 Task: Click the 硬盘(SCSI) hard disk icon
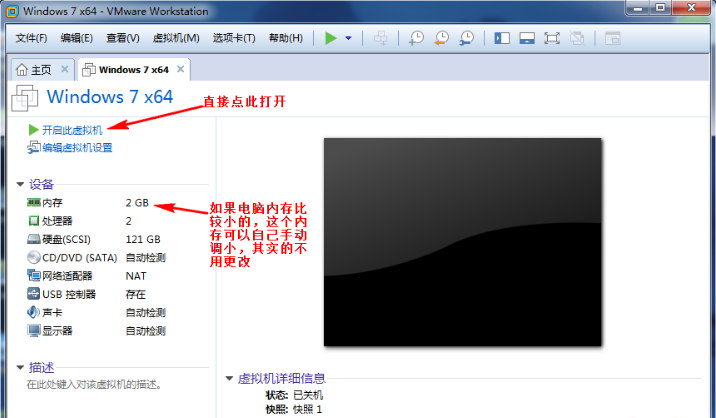34,239
